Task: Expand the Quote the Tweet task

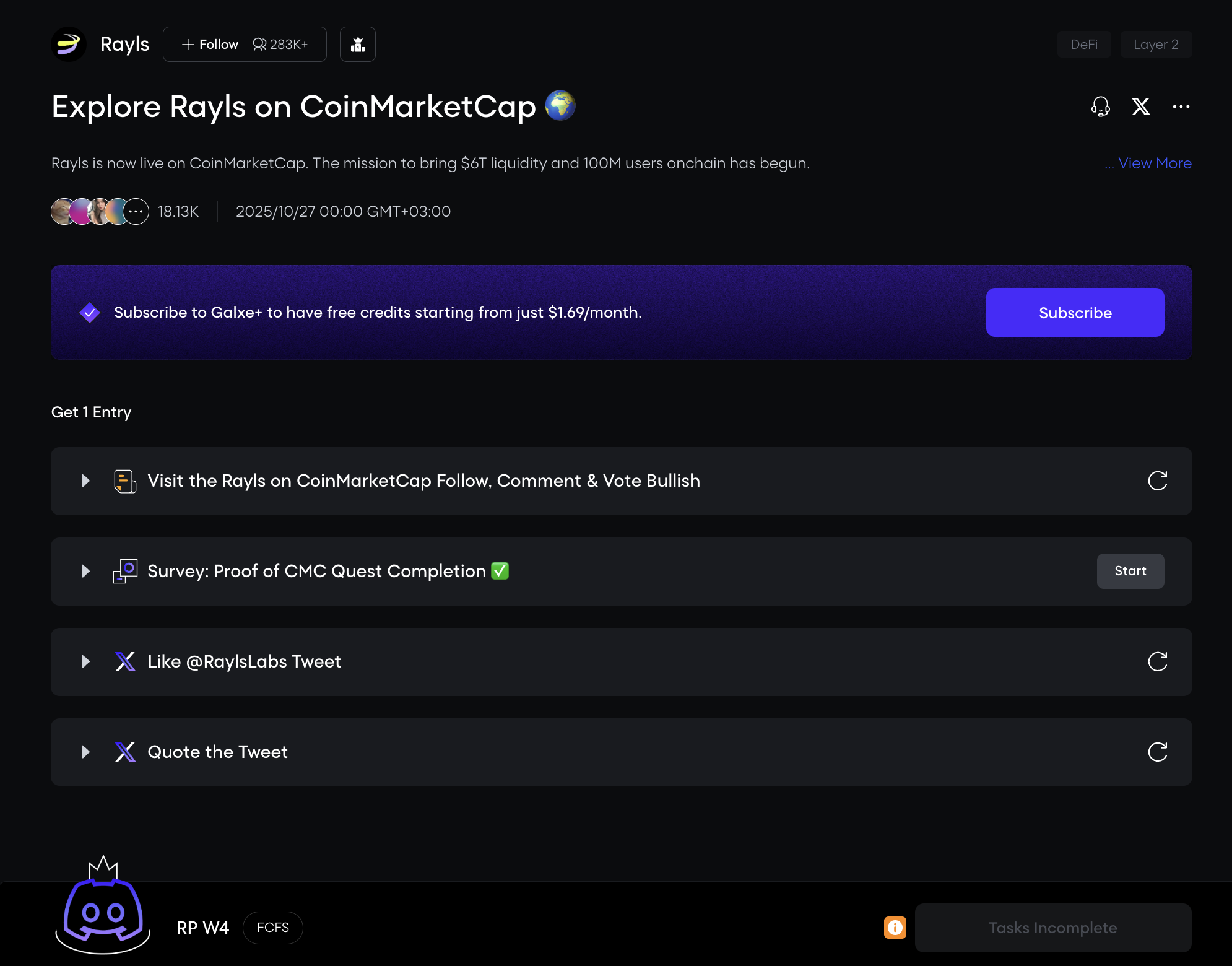Action: click(x=86, y=752)
